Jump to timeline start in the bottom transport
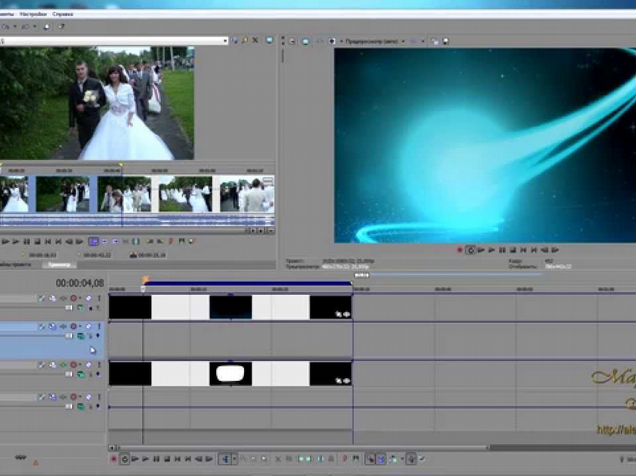 coord(177,459)
